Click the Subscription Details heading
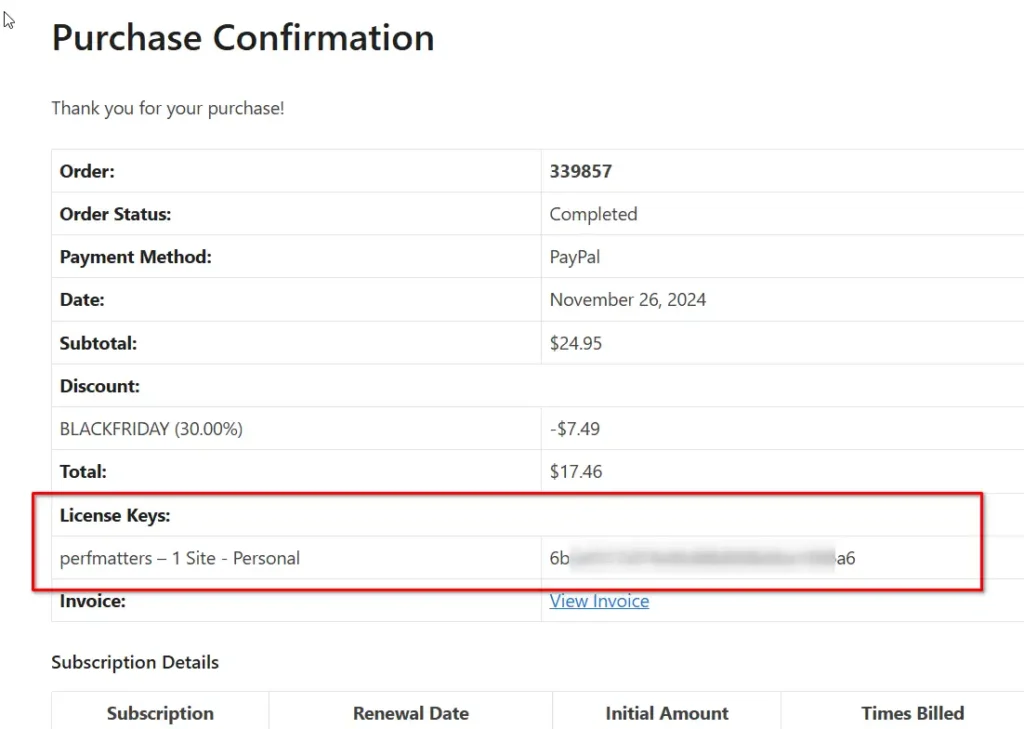 135,662
